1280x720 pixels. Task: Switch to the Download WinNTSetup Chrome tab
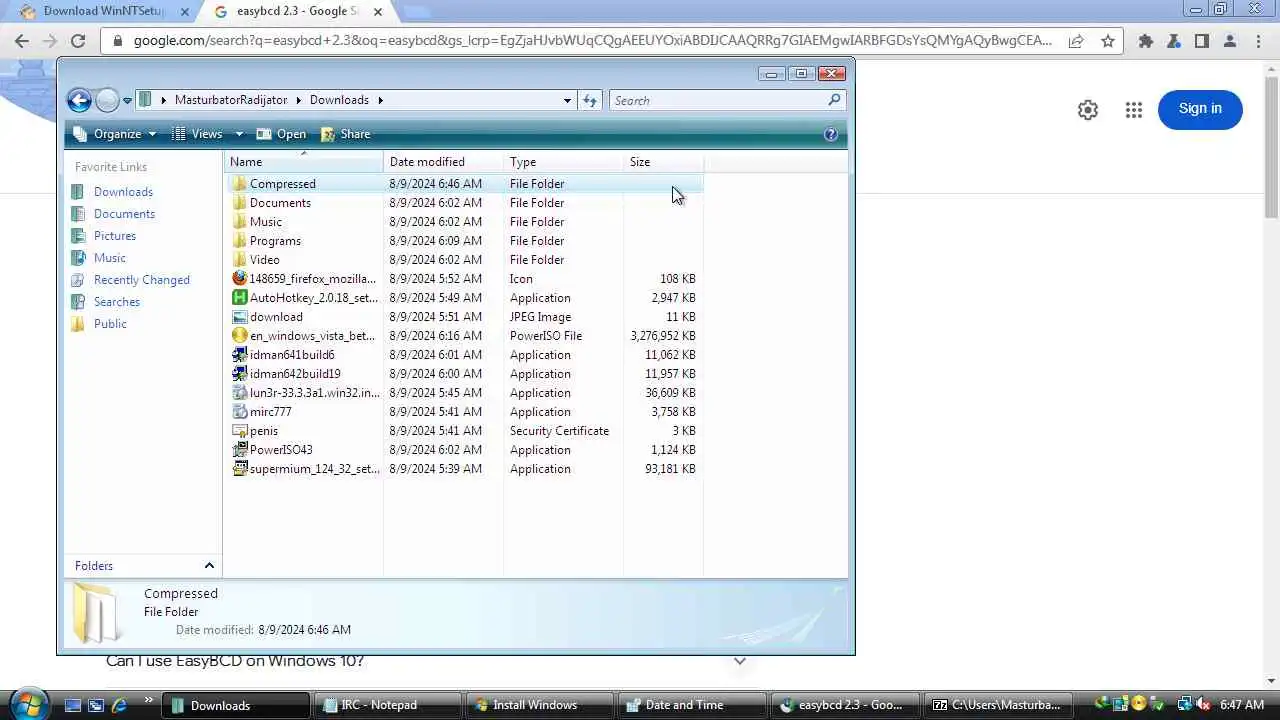tap(104, 11)
